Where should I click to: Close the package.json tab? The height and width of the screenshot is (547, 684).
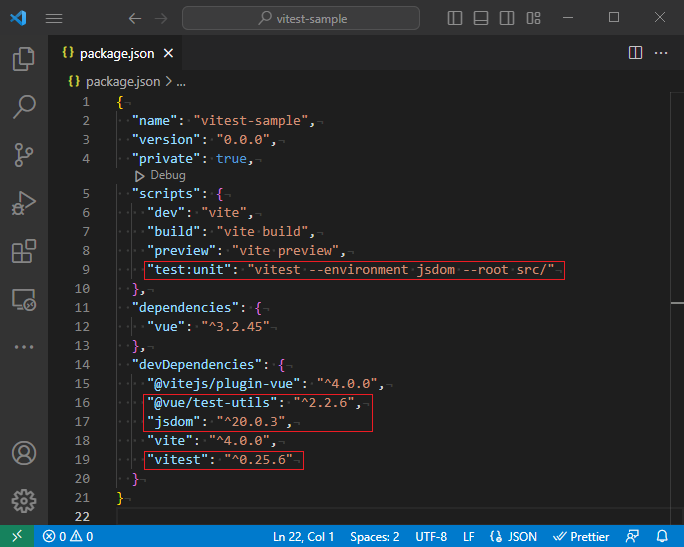tap(167, 54)
